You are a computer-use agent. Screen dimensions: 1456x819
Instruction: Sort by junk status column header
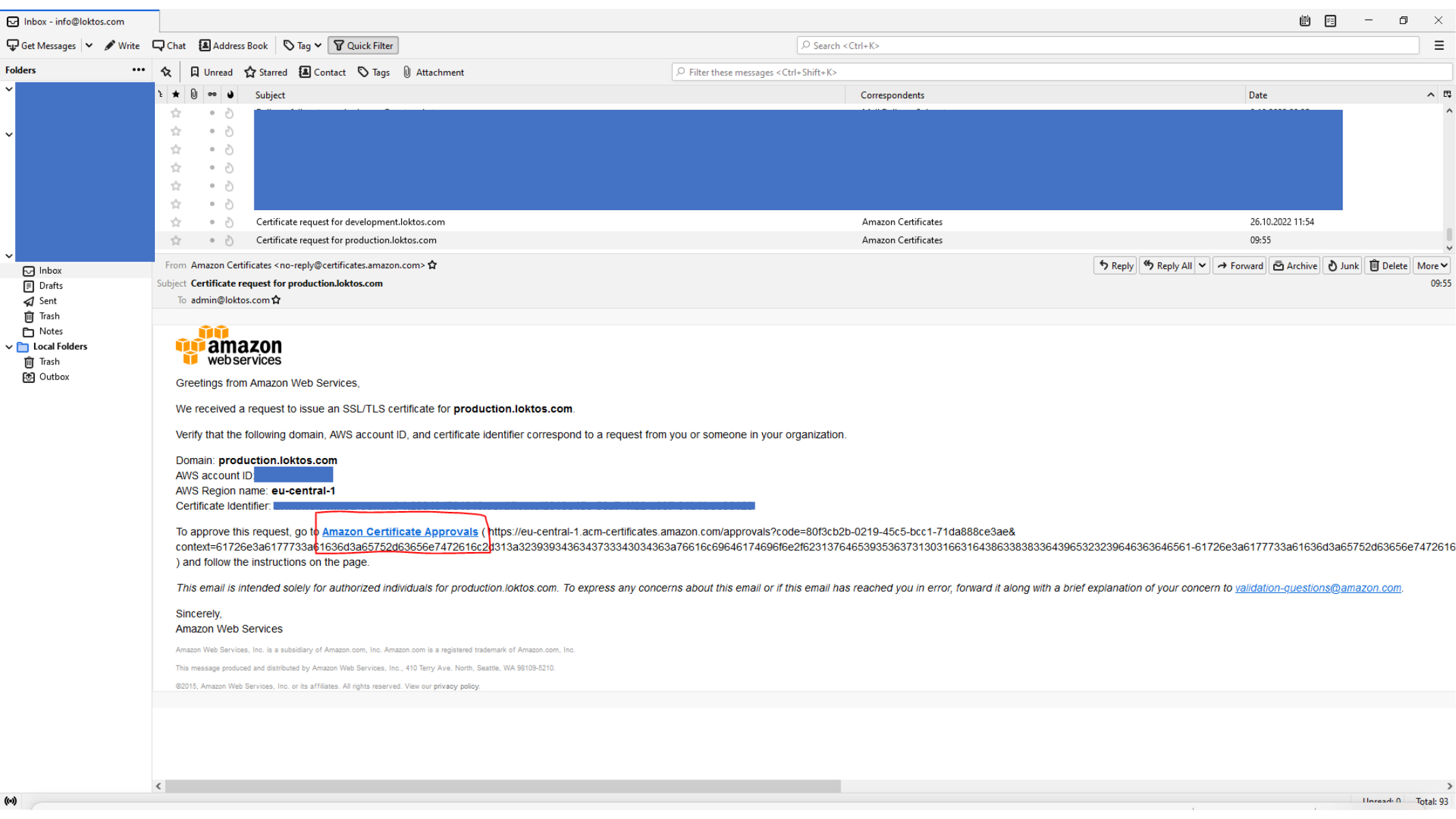tap(230, 95)
